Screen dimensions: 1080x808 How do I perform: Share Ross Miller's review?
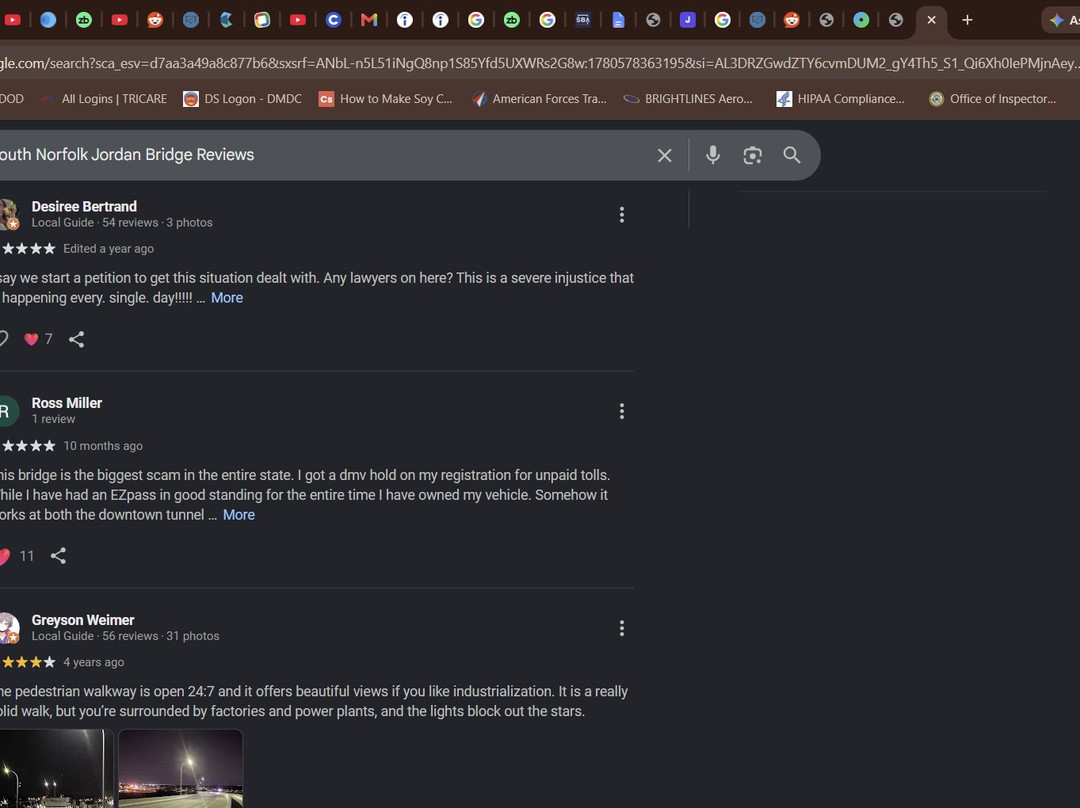pyautogui.click(x=59, y=556)
